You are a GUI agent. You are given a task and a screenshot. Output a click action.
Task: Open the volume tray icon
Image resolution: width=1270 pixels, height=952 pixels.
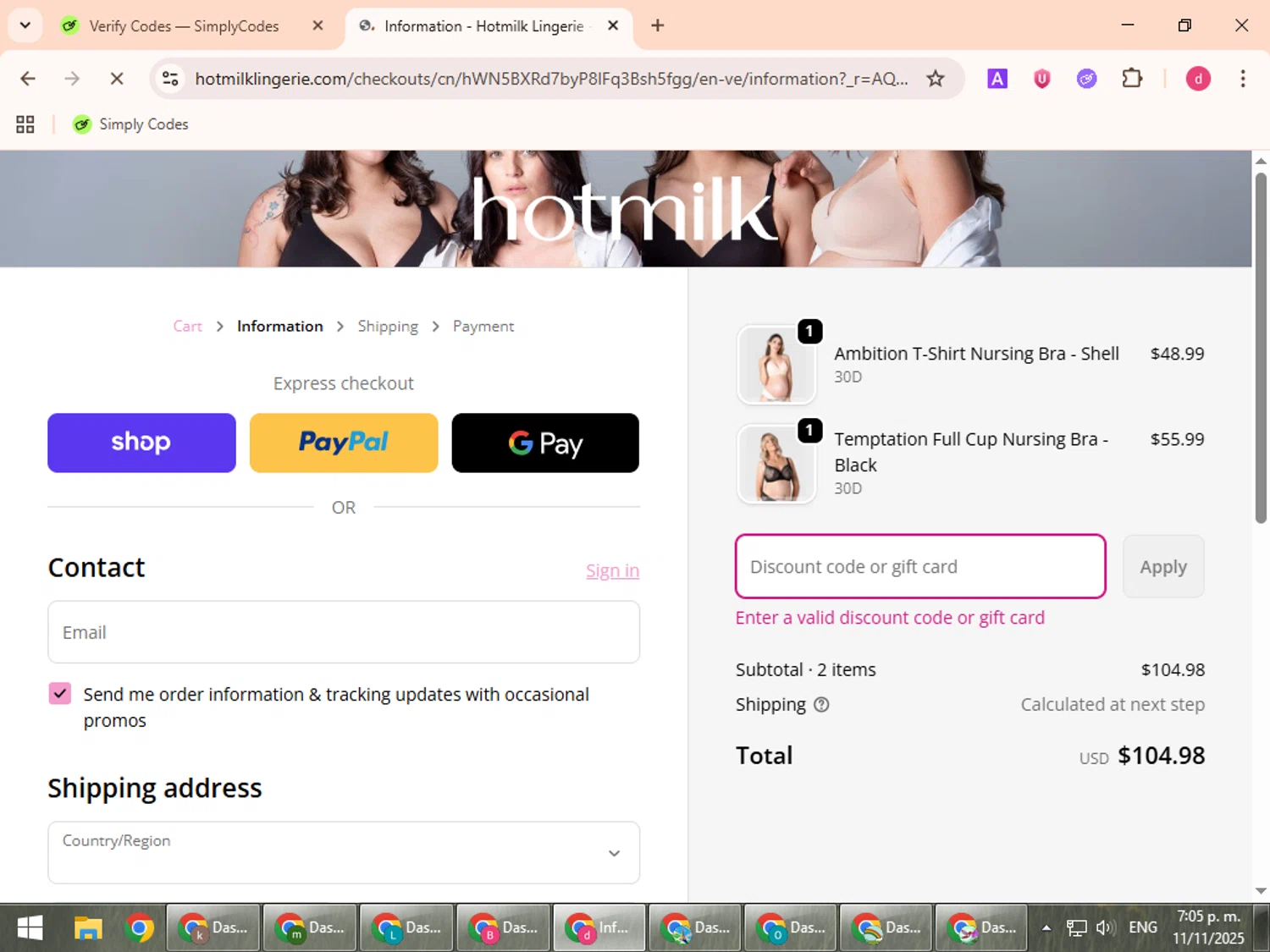click(x=1104, y=928)
